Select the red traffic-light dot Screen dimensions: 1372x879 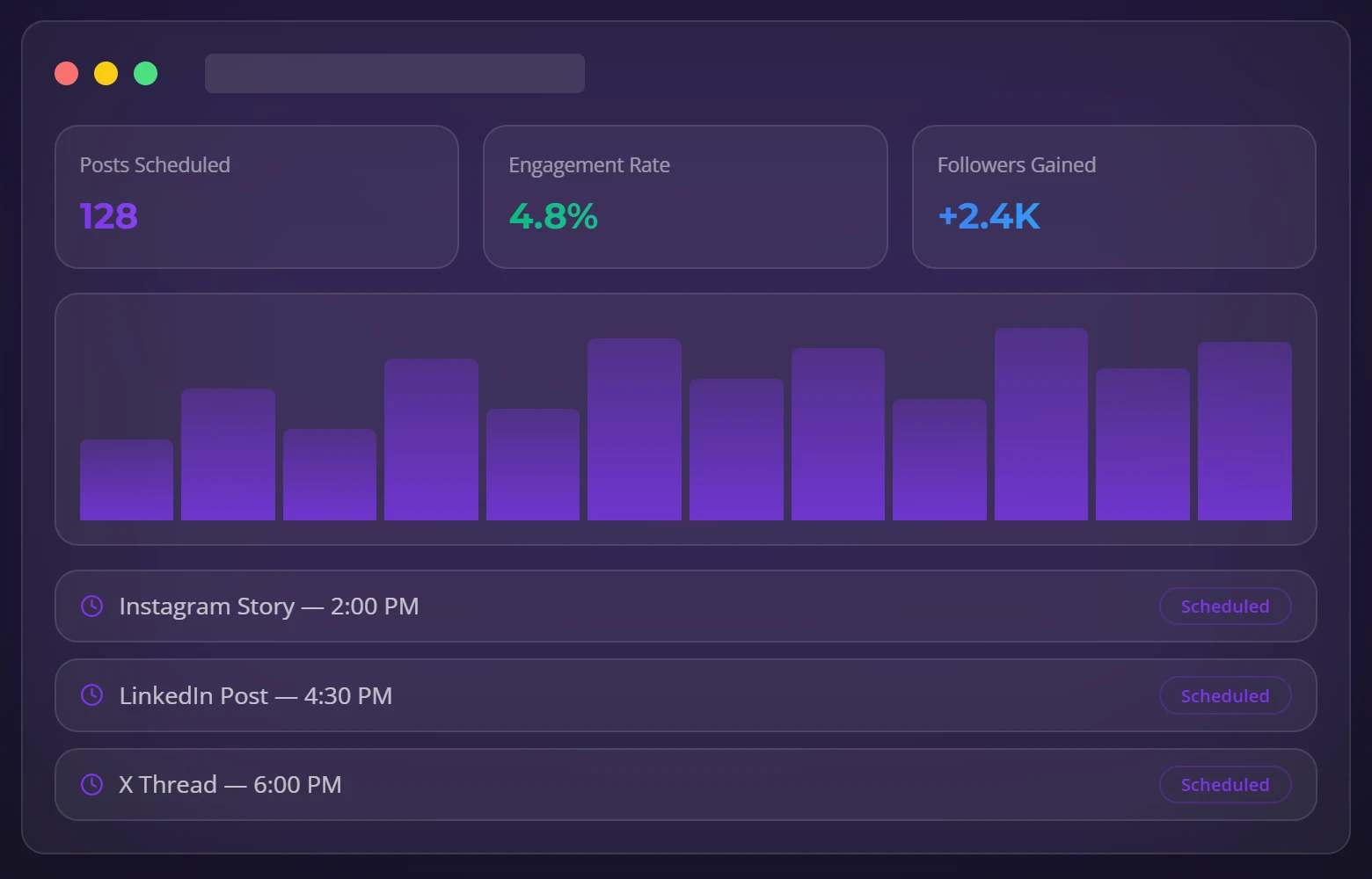point(66,73)
